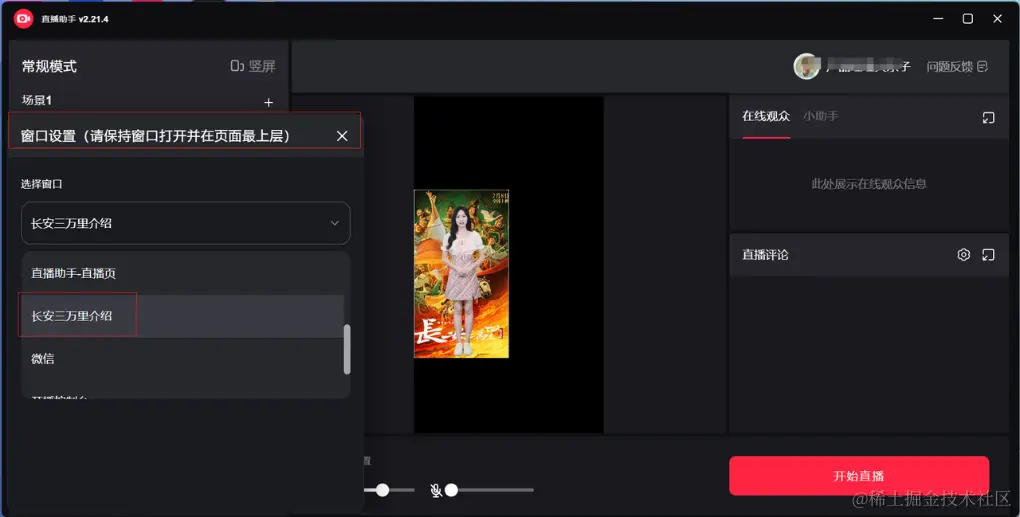Click the preview thumbnail of the presenter
This screenshot has height=517, width=1020.
point(461,273)
